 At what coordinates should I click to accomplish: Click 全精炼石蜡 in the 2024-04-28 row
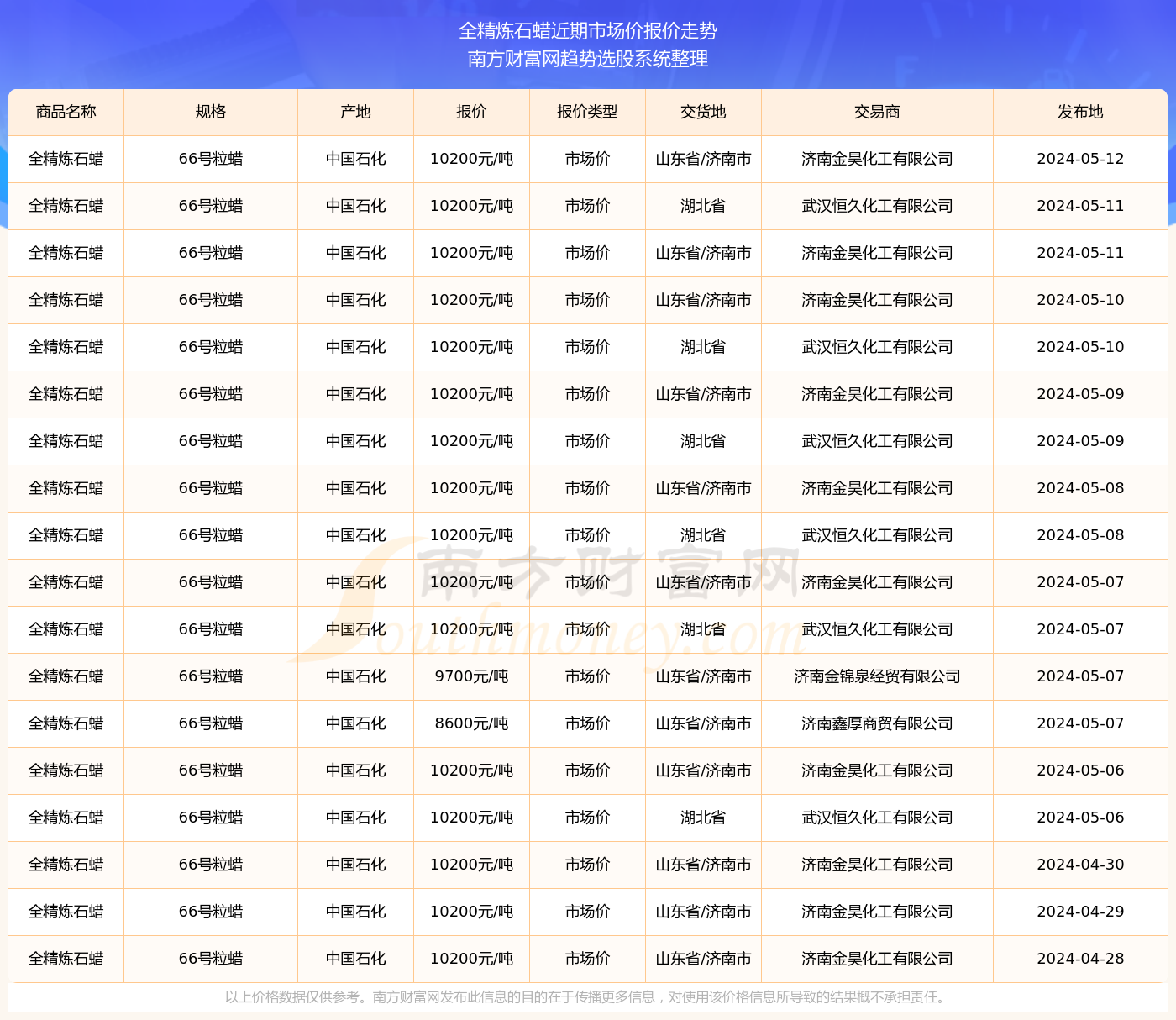click(x=66, y=959)
